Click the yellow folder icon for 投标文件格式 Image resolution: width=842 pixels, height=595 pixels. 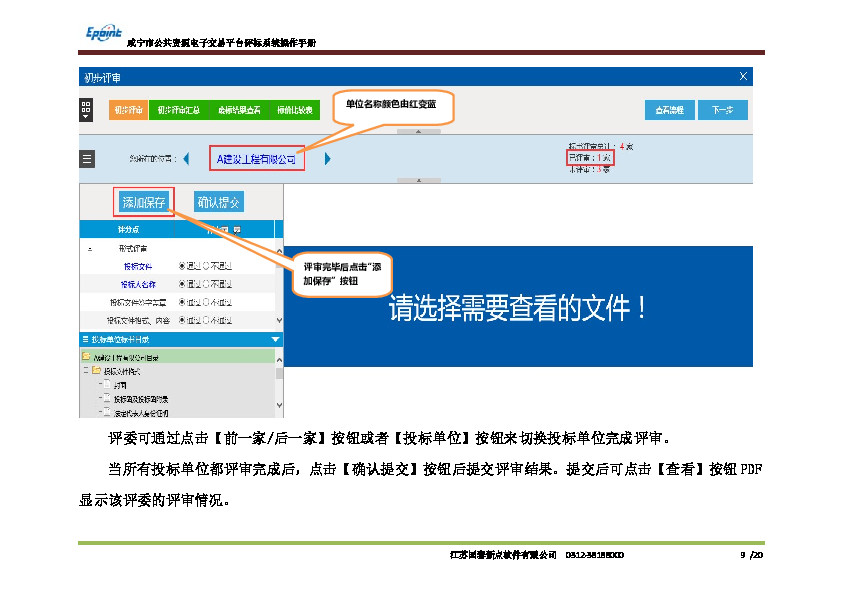[97, 370]
